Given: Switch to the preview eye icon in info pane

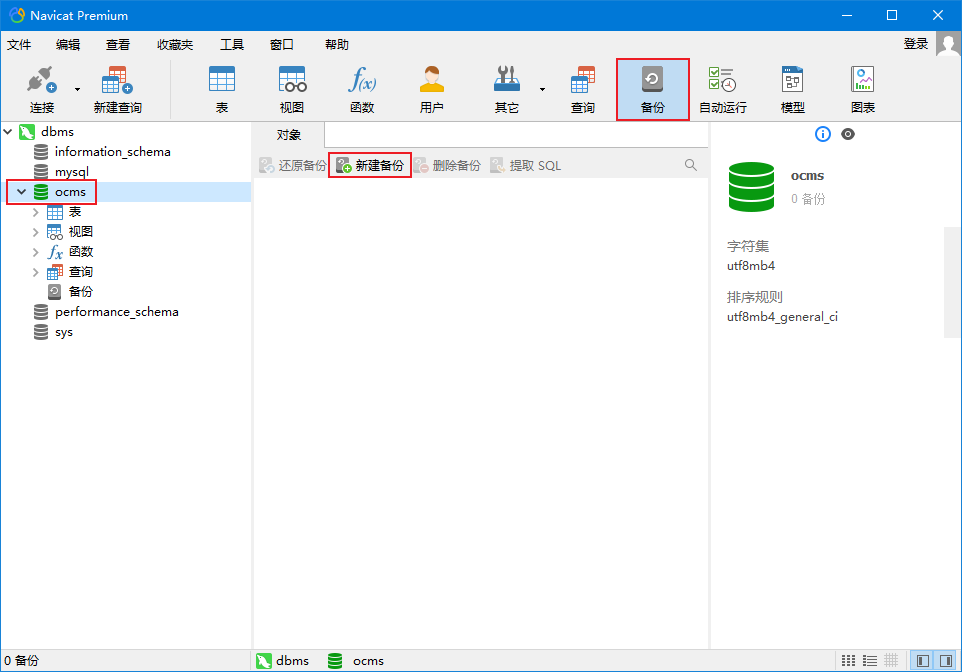Looking at the screenshot, I should pyautogui.click(x=848, y=134).
